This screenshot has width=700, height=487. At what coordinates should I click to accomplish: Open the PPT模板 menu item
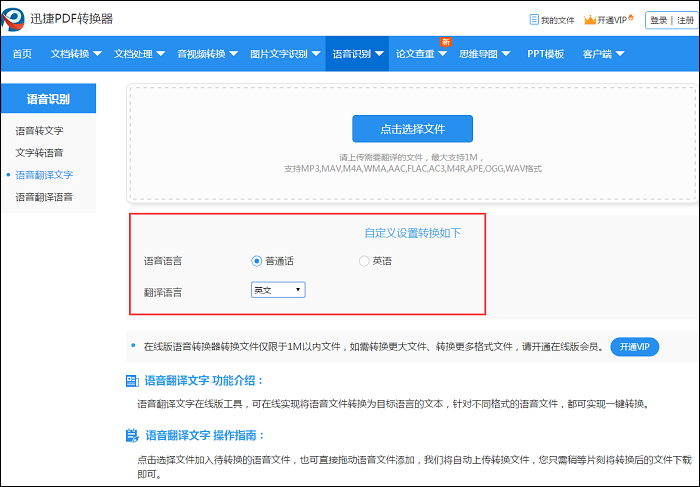tap(545, 54)
